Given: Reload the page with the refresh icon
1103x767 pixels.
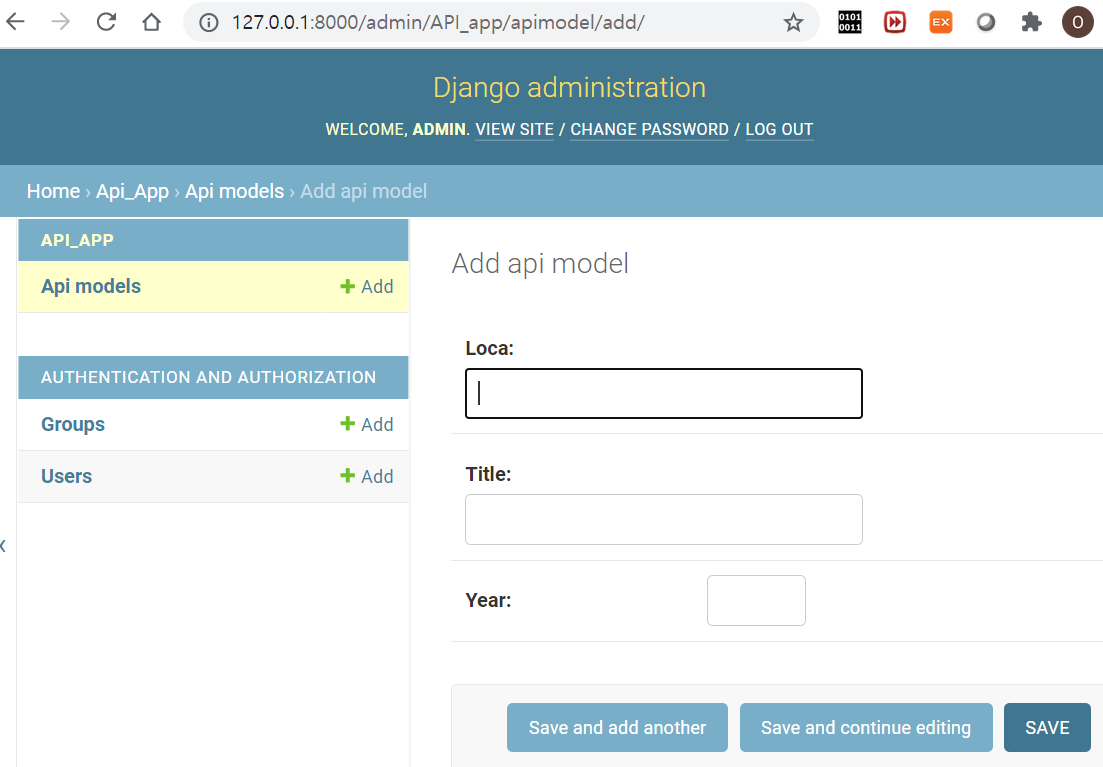Looking at the screenshot, I should tap(106, 22).
